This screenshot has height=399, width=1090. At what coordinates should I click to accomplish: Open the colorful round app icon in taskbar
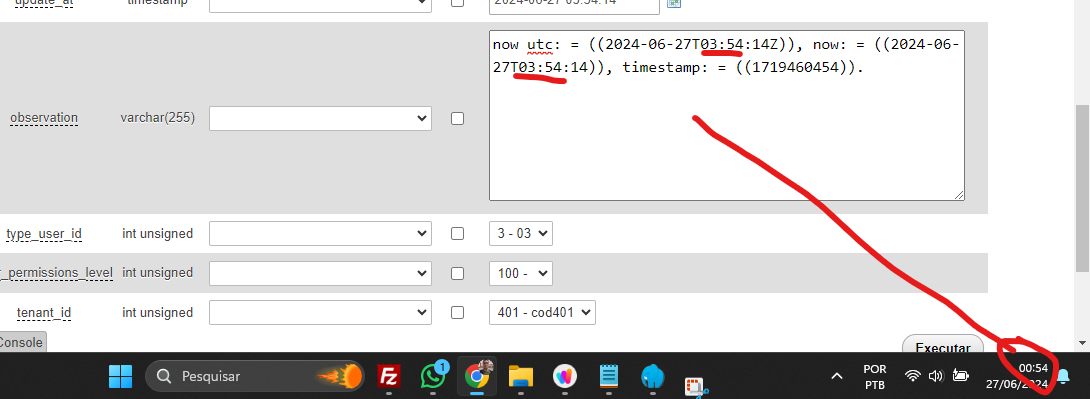click(564, 377)
